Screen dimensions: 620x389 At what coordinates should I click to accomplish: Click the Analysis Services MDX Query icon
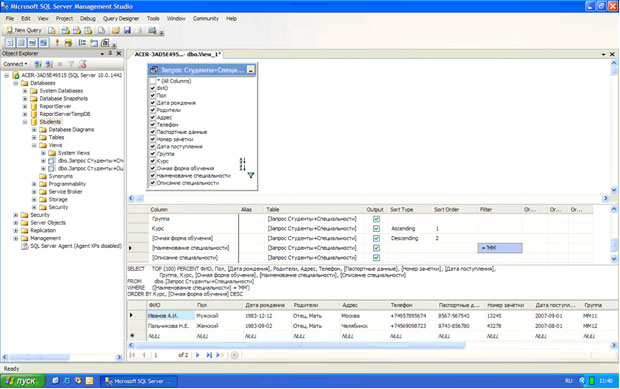(x=66, y=30)
